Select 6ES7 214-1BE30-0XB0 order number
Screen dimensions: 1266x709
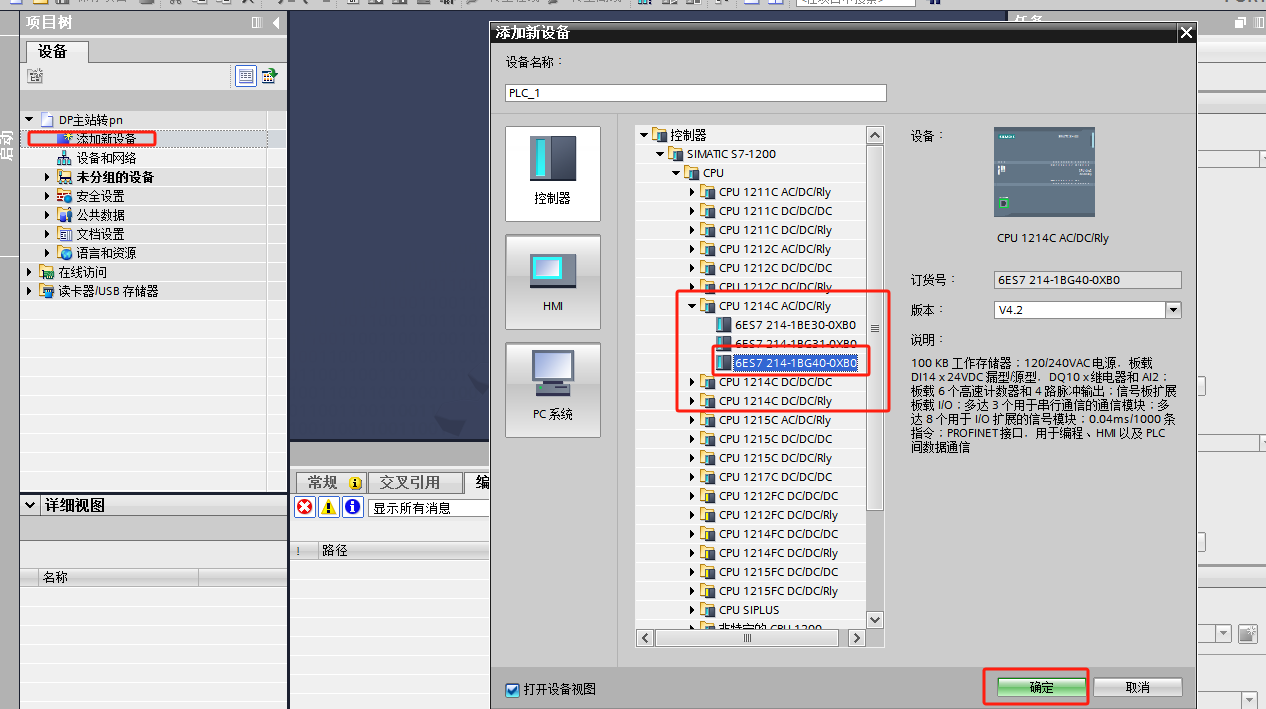795,325
